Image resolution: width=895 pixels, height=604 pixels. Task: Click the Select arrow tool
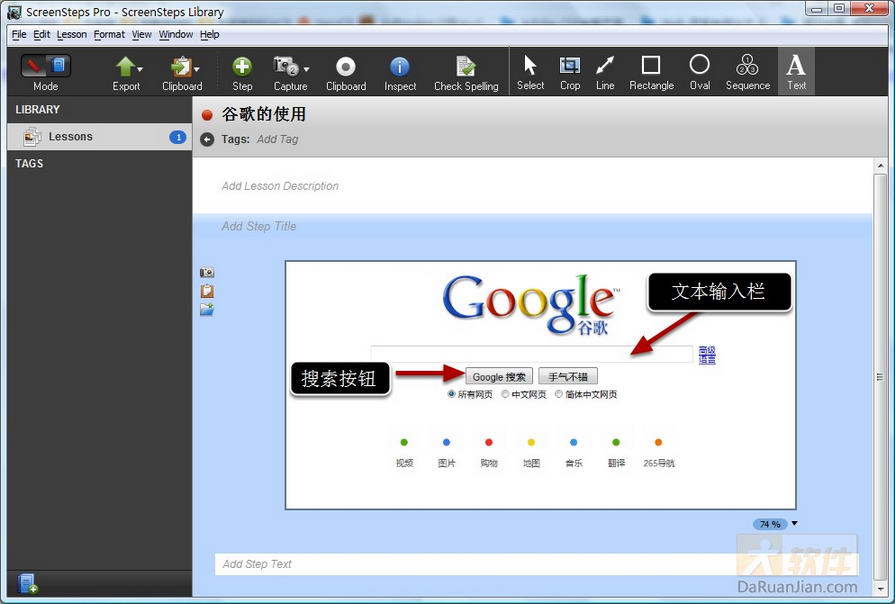(530, 70)
